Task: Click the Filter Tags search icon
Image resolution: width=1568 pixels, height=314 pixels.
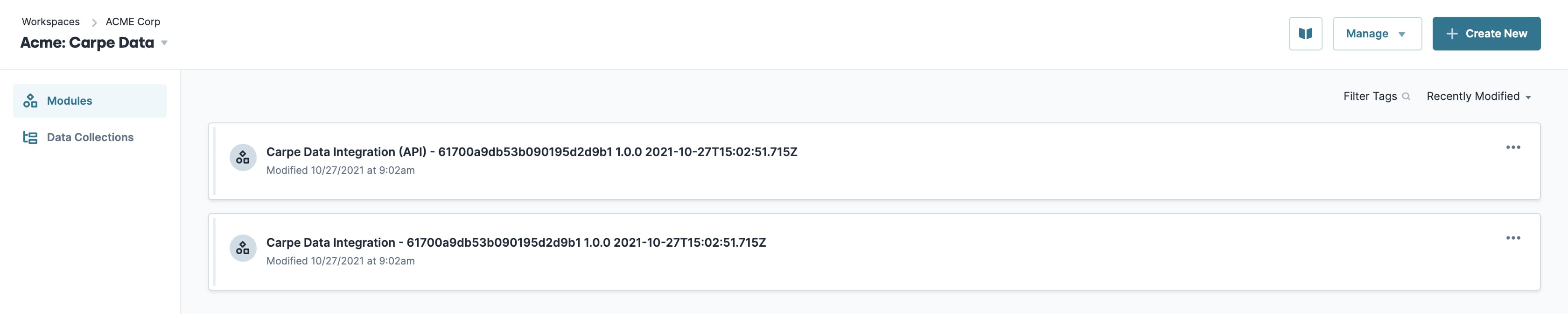Action: tap(1406, 96)
